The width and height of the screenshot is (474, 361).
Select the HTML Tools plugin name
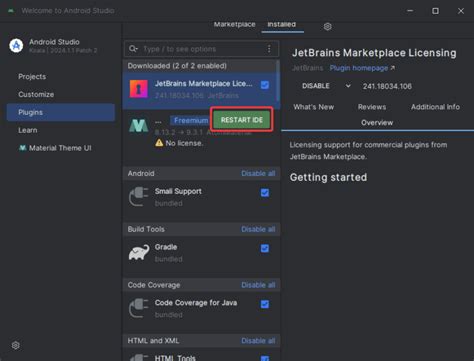pos(175,358)
